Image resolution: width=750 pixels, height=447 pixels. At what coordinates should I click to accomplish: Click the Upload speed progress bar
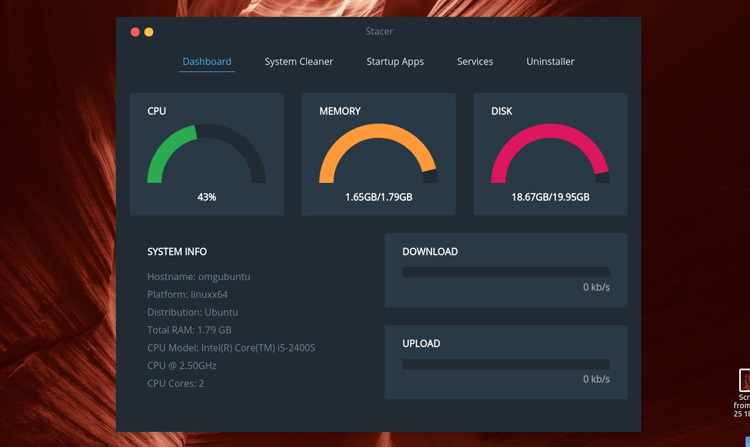[x=505, y=364]
